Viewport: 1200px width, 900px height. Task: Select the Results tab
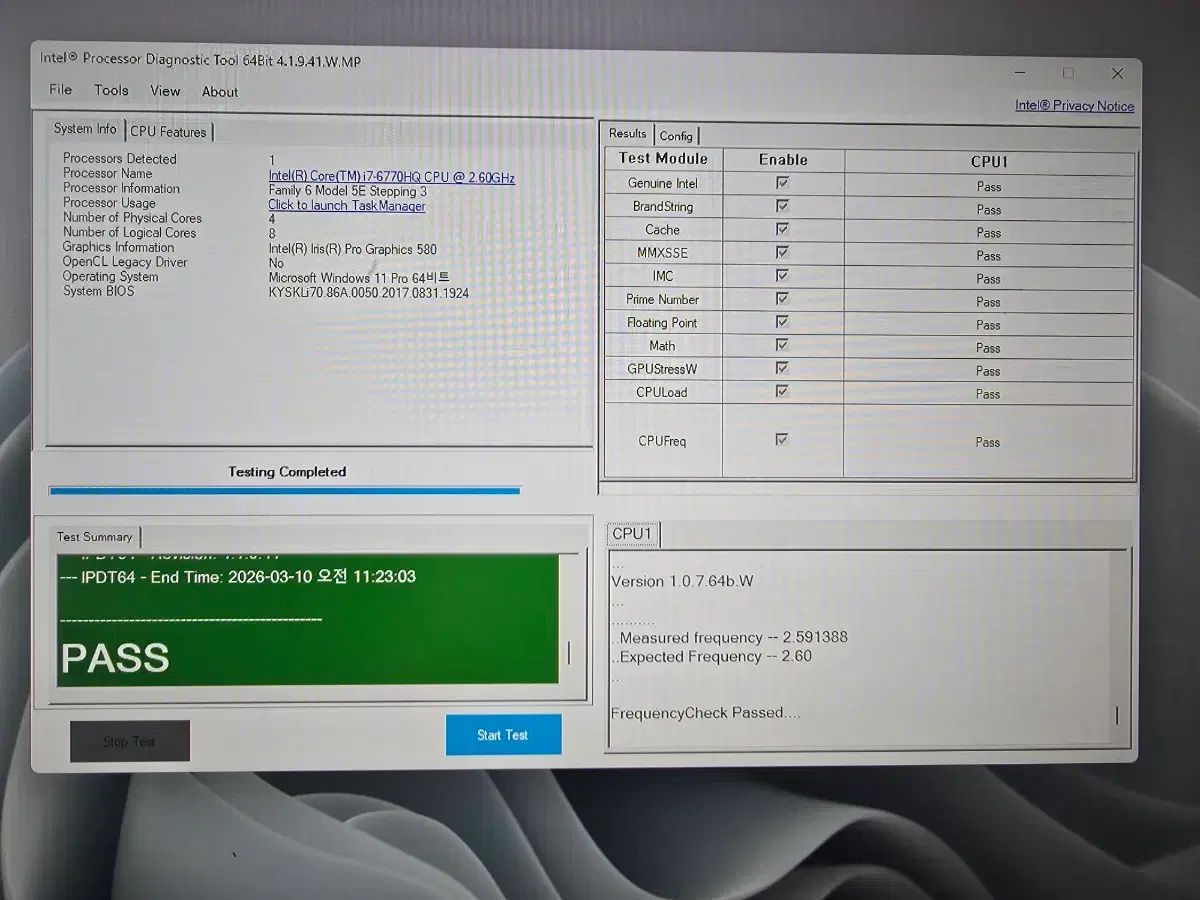[628, 133]
